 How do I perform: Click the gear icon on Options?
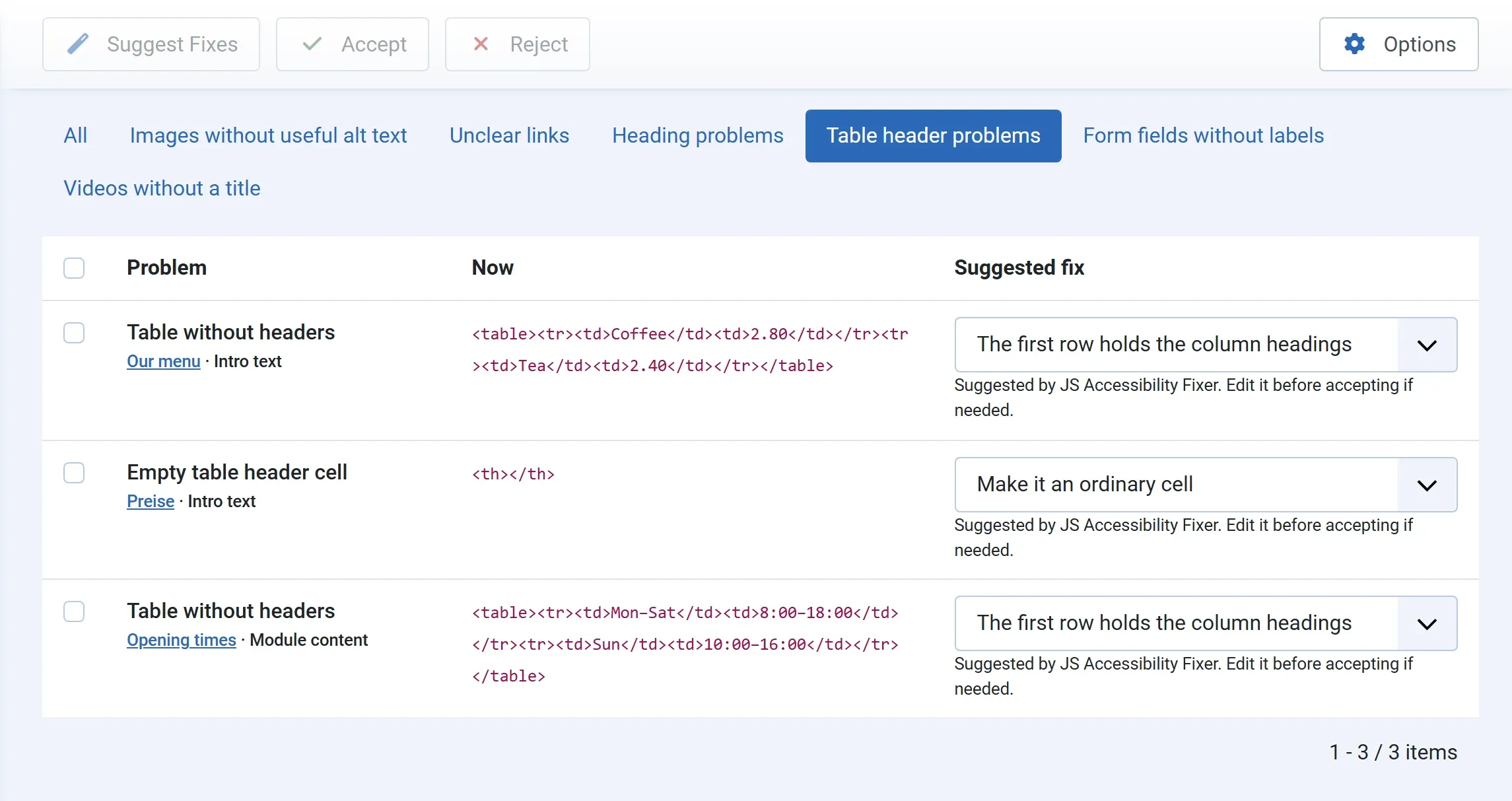coord(1354,44)
